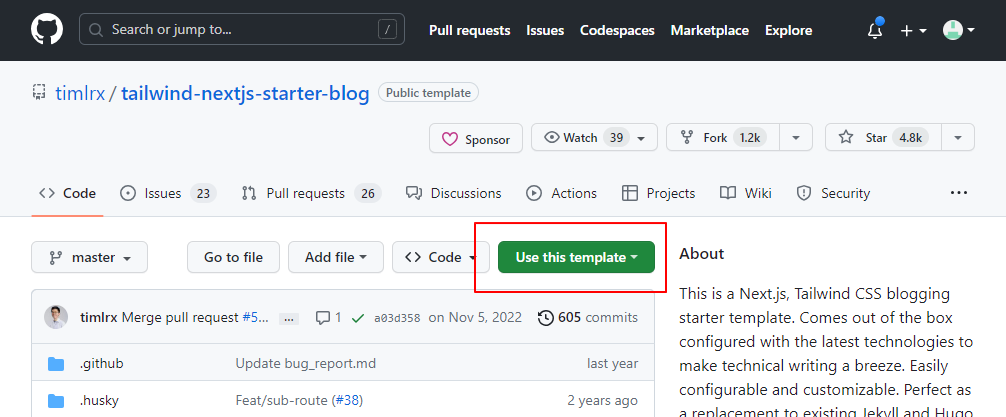Click the .husky folder icon
The image size is (1006, 417).
[56, 401]
